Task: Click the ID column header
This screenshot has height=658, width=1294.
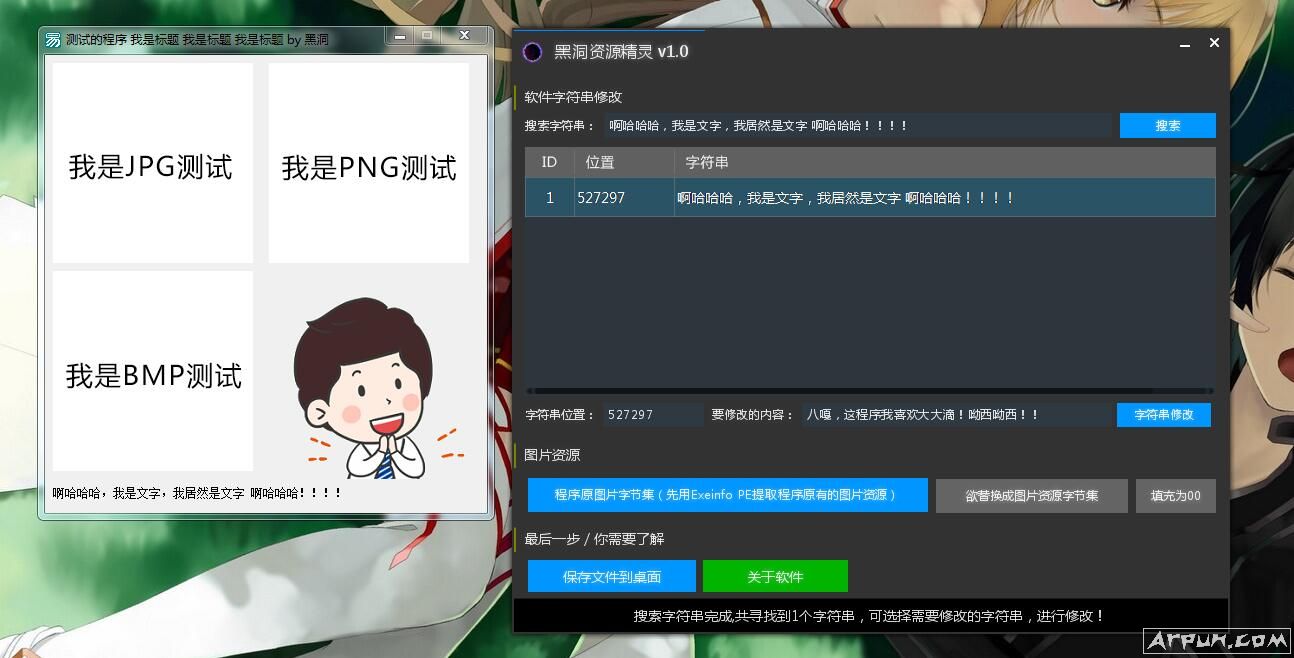Action: (x=549, y=162)
